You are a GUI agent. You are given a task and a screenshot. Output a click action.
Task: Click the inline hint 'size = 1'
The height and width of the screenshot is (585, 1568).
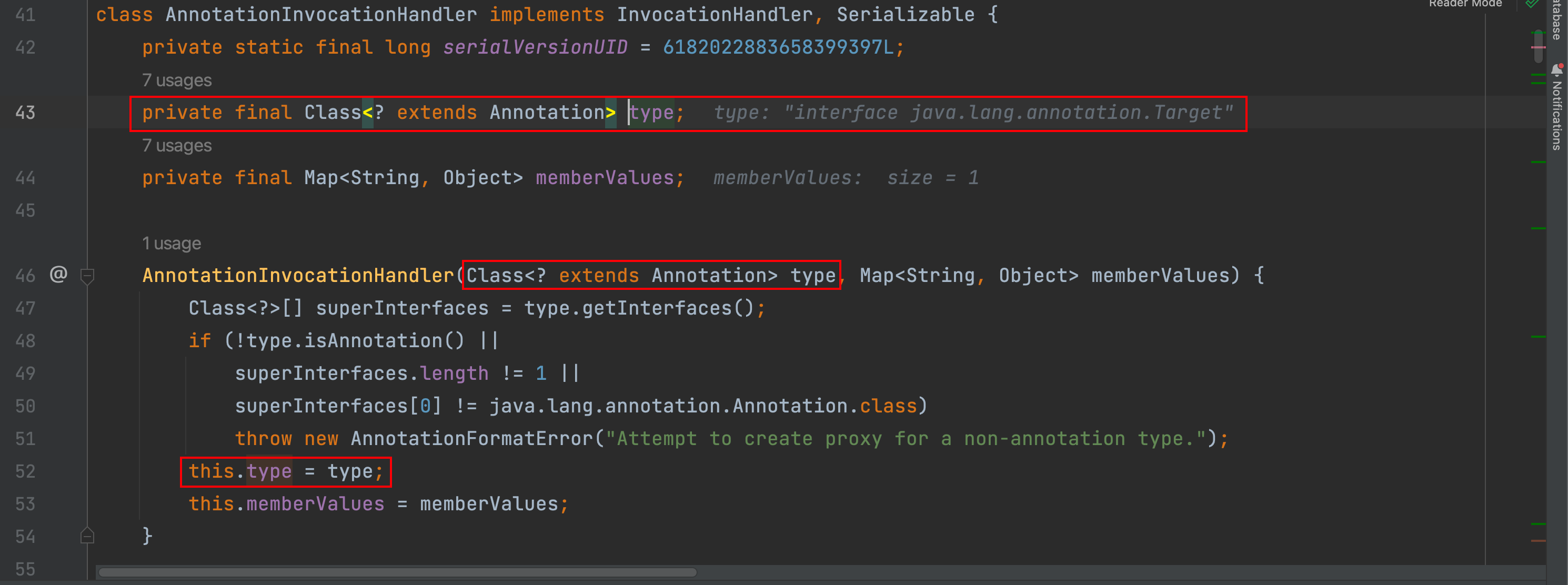pos(932,178)
